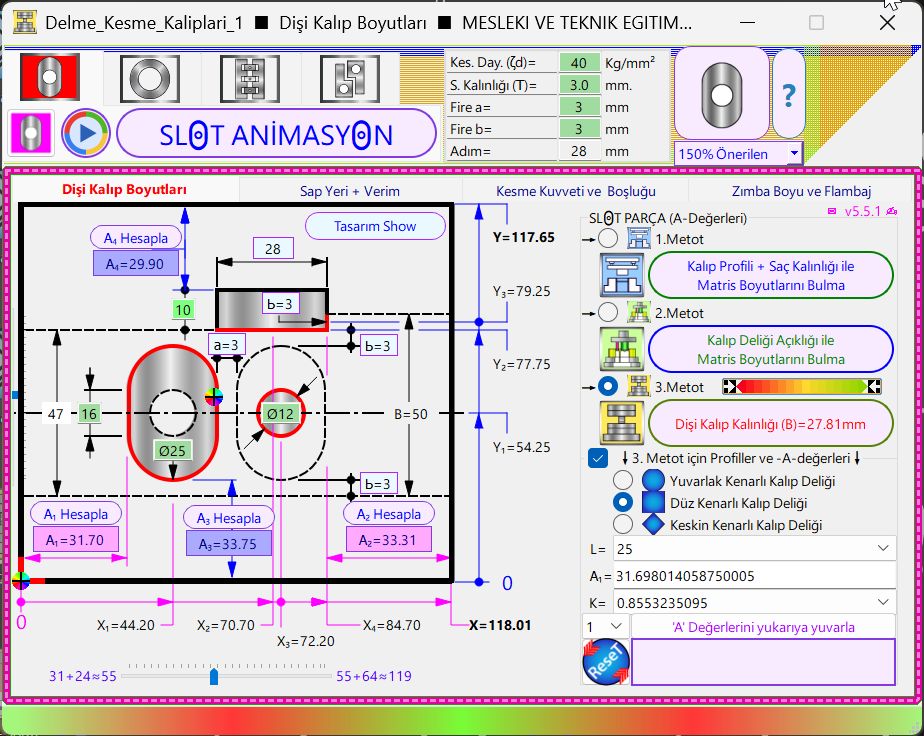Image resolution: width=924 pixels, height=736 pixels.
Task: Click the help question mark icon
Action: 789,95
